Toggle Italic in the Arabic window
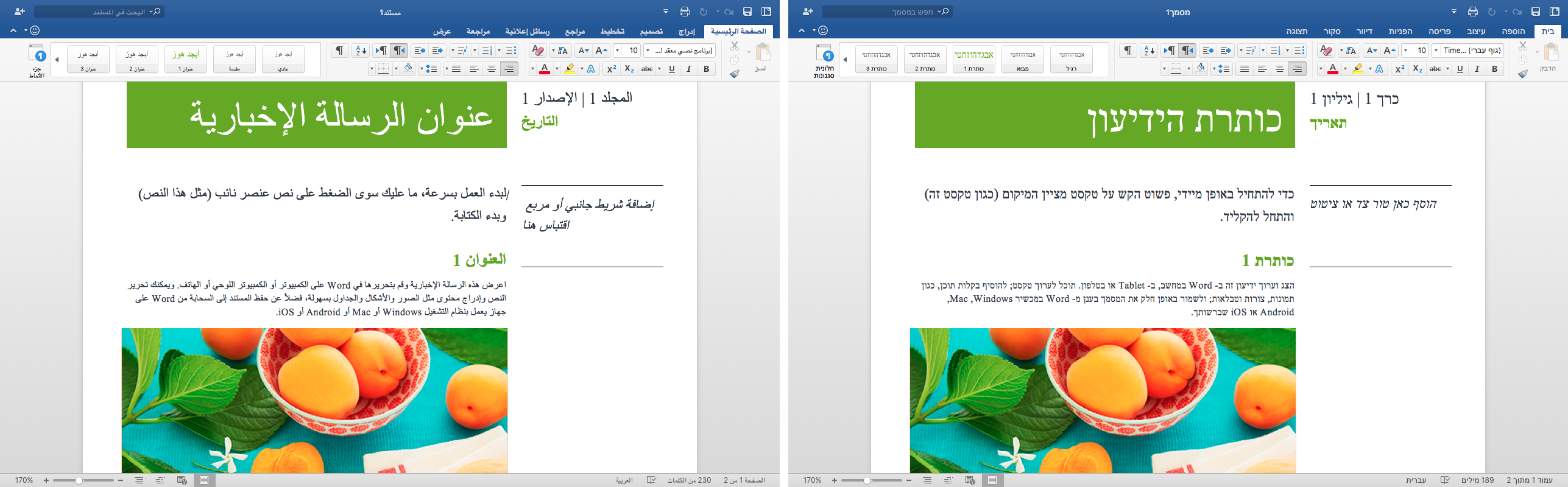 pos(689,69)
